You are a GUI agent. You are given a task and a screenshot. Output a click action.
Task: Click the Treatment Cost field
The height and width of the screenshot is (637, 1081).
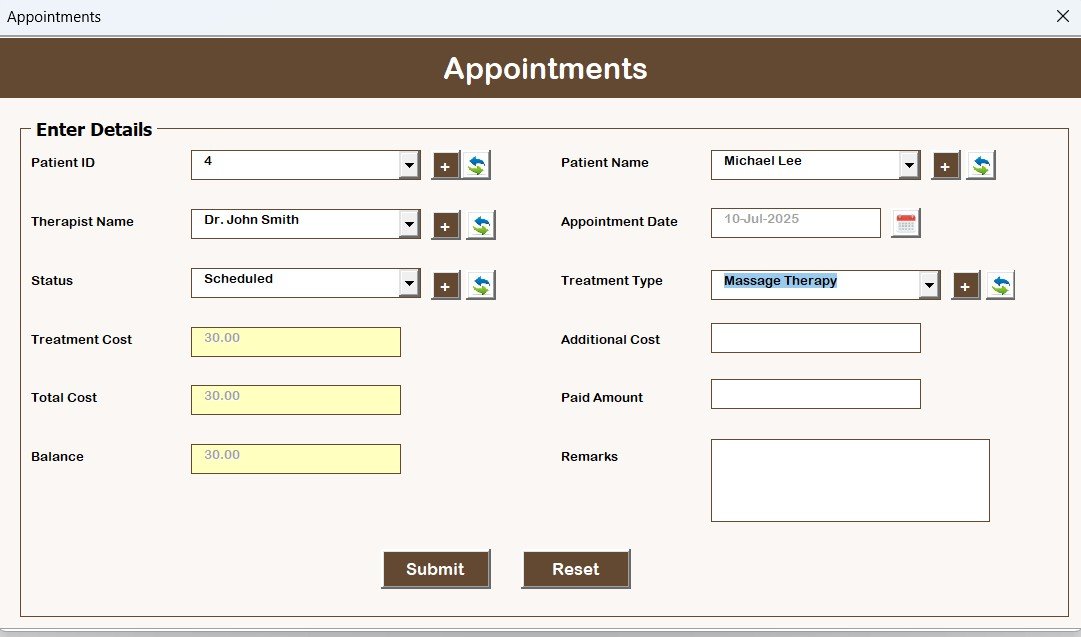click(296, 342)
